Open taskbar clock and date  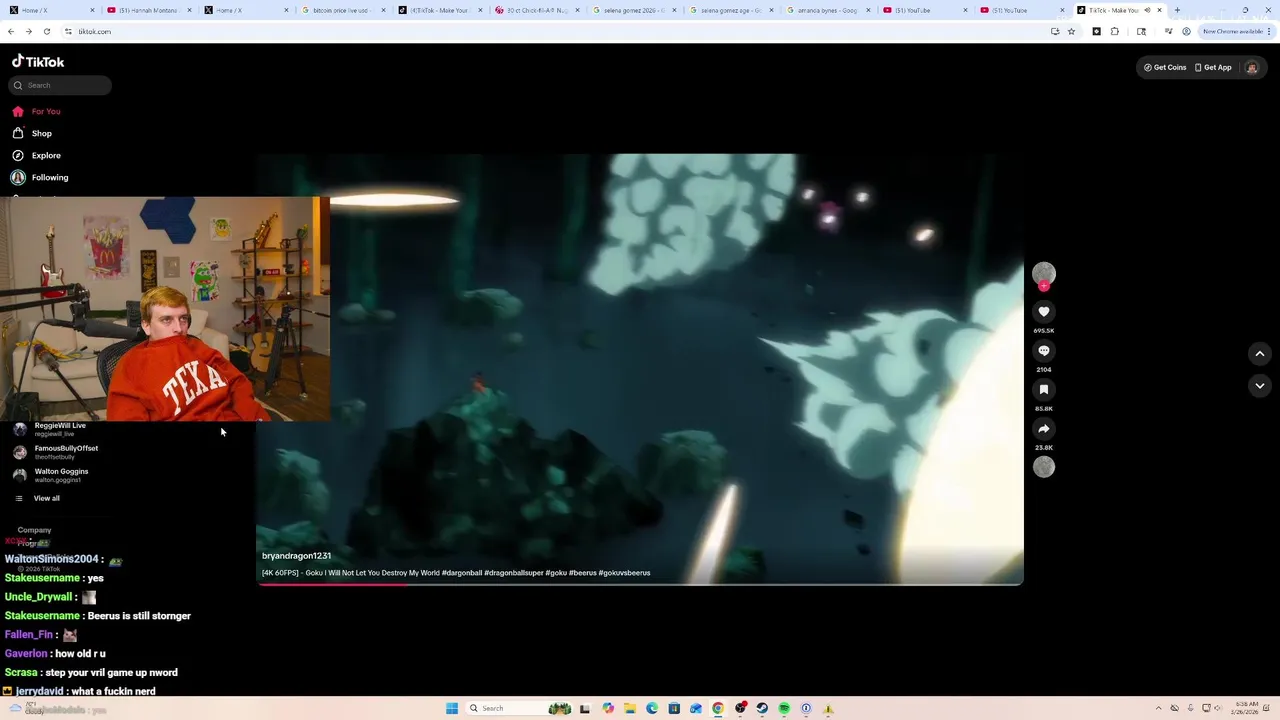click(1247, 708)
